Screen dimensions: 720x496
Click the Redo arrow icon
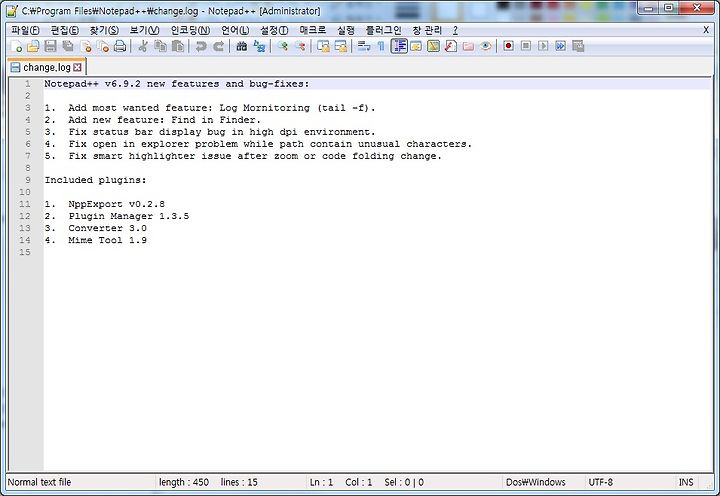[219, 46]
